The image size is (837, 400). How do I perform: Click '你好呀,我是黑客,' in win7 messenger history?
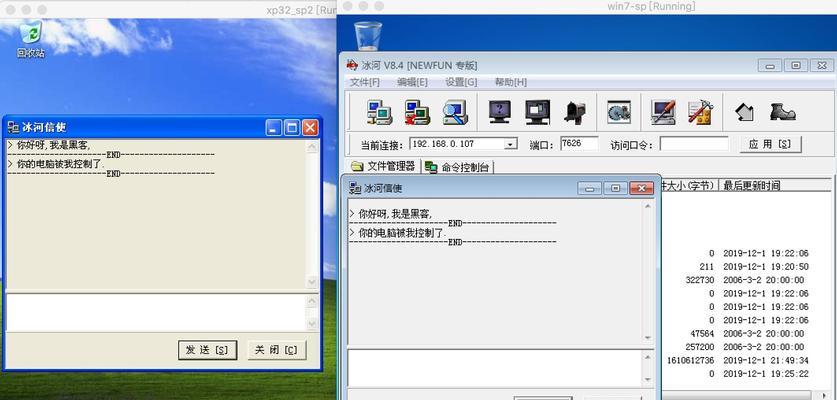(395, 214)
